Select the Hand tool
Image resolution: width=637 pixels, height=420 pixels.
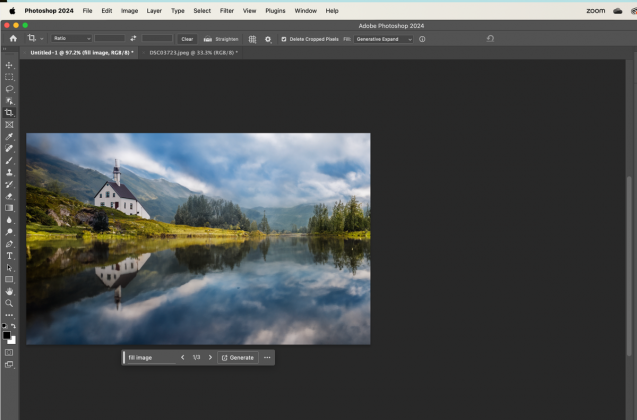pos(9,291)
